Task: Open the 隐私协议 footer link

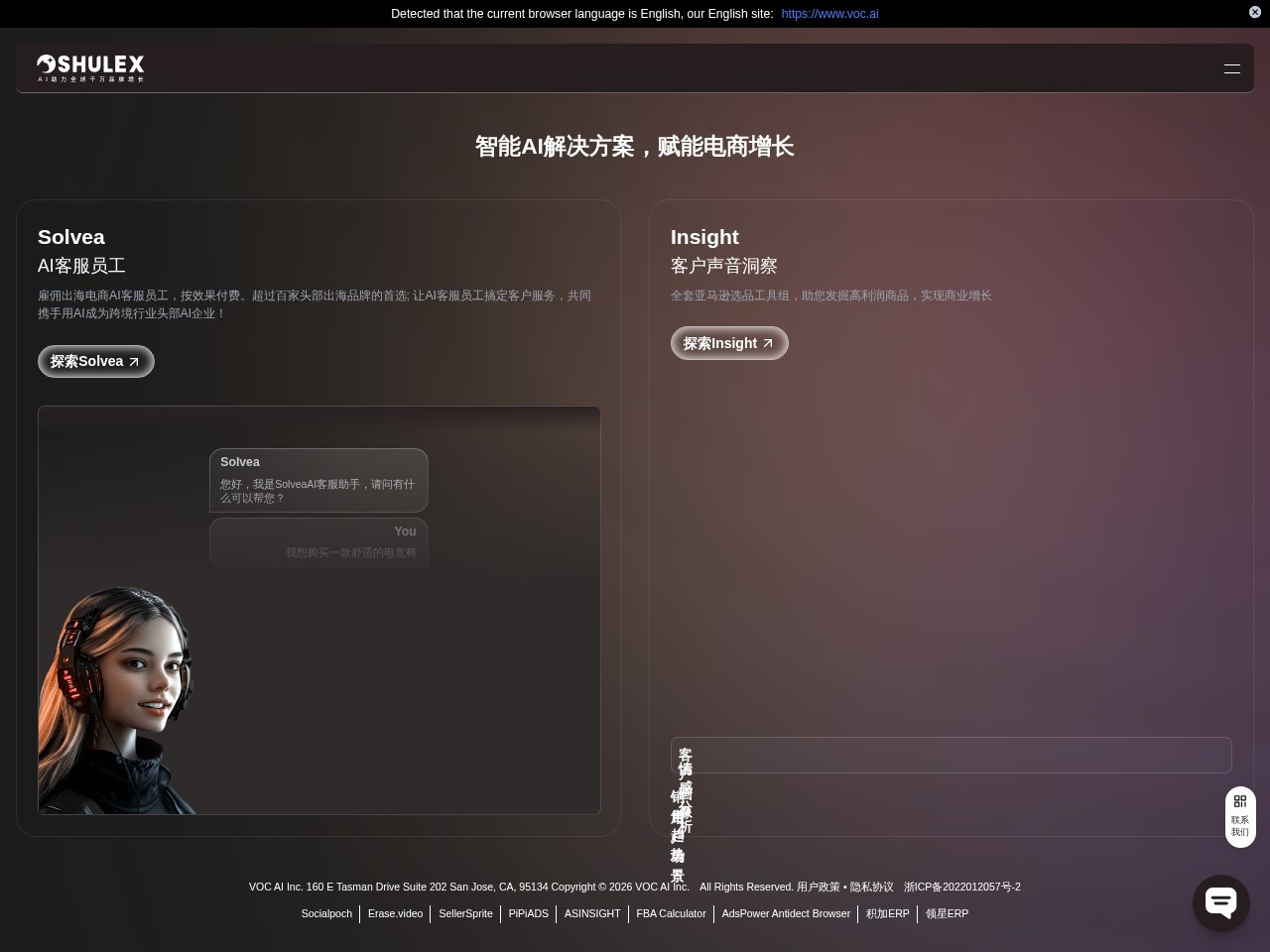Action: pyautogui.click(x=872, y=887)
